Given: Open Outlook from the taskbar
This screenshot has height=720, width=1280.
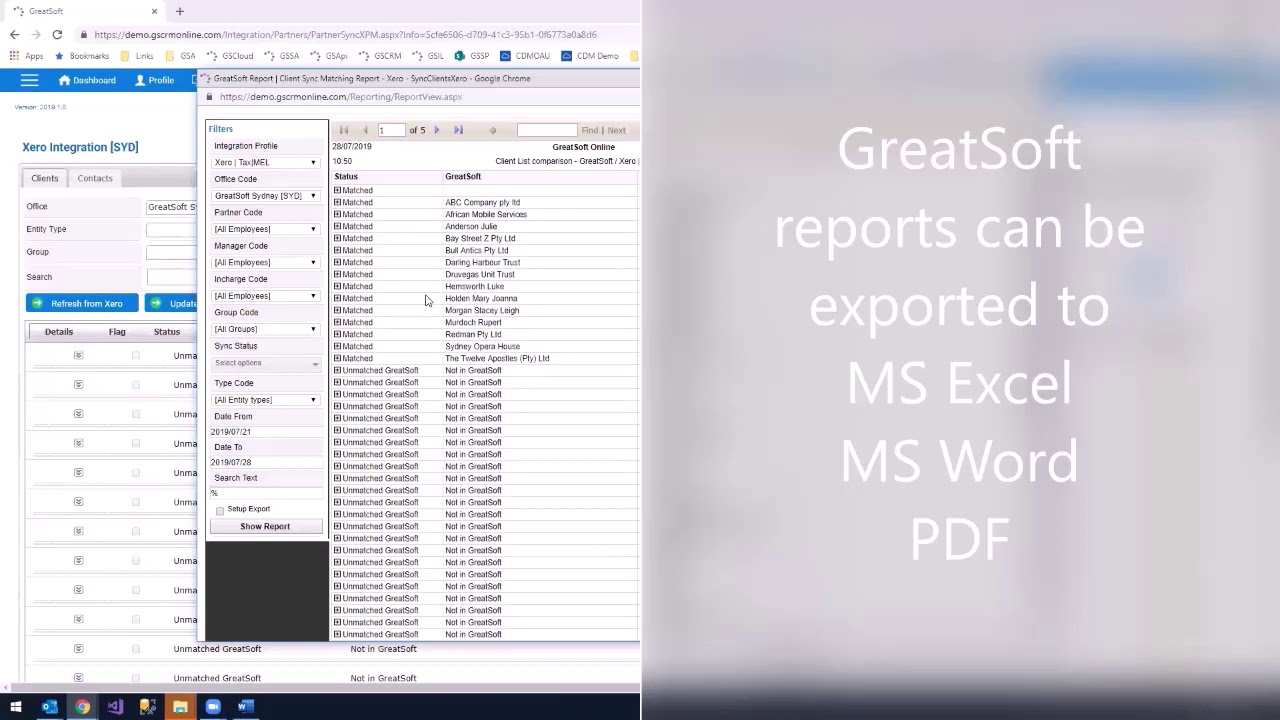Looking at the screenshot, I should (x=49, y=707).
